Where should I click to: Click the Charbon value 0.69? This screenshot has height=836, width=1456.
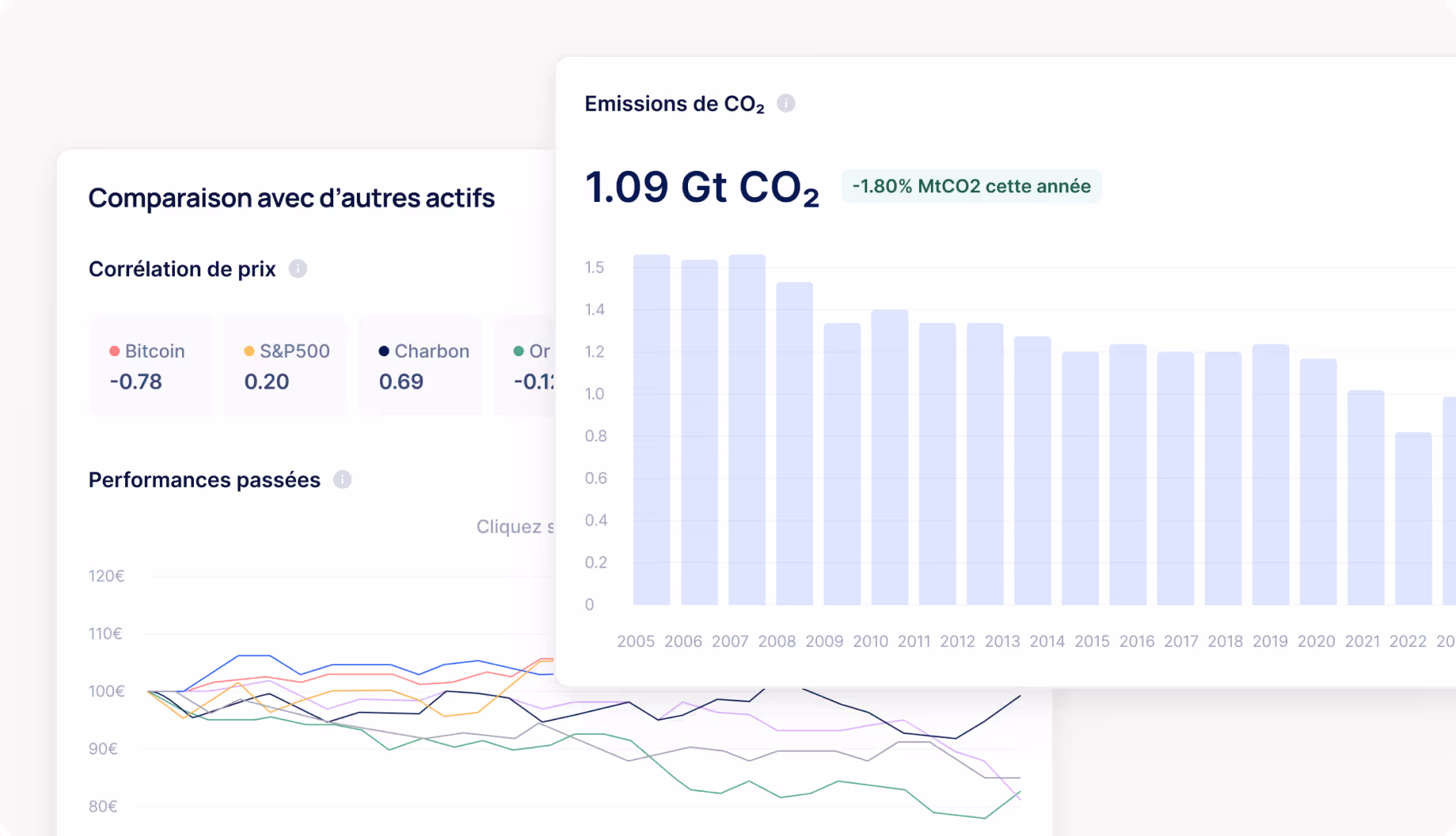[x=401, y=382]
